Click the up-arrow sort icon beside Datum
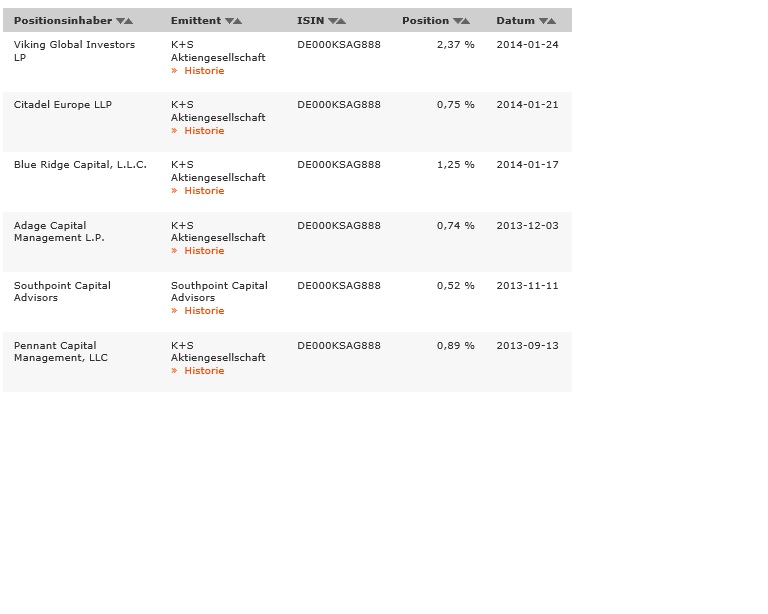Screen dimensions: 768x614 (552, 21)
